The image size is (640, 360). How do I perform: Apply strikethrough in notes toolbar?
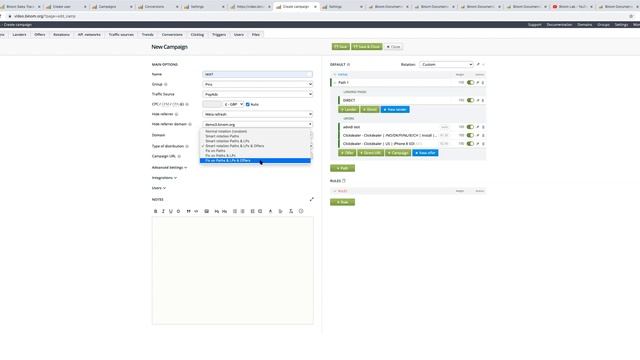[178, 211]
